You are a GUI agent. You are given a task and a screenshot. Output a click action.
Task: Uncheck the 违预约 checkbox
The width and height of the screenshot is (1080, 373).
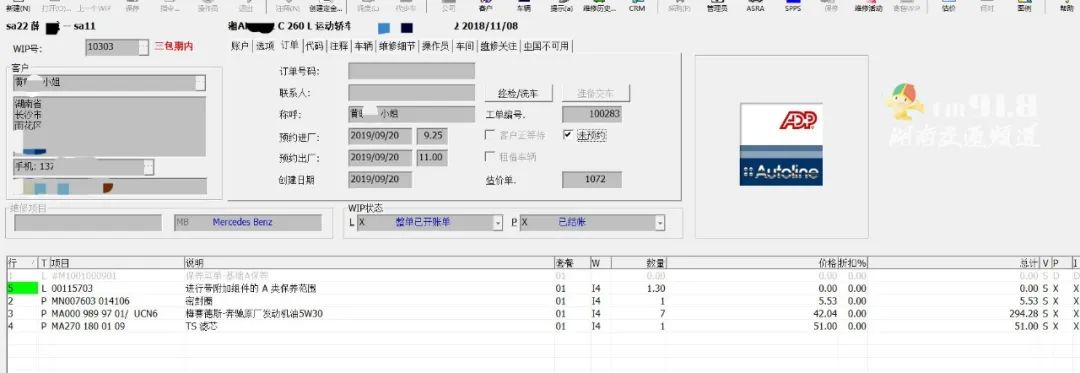pyautogui.click(x=568, y=135)
